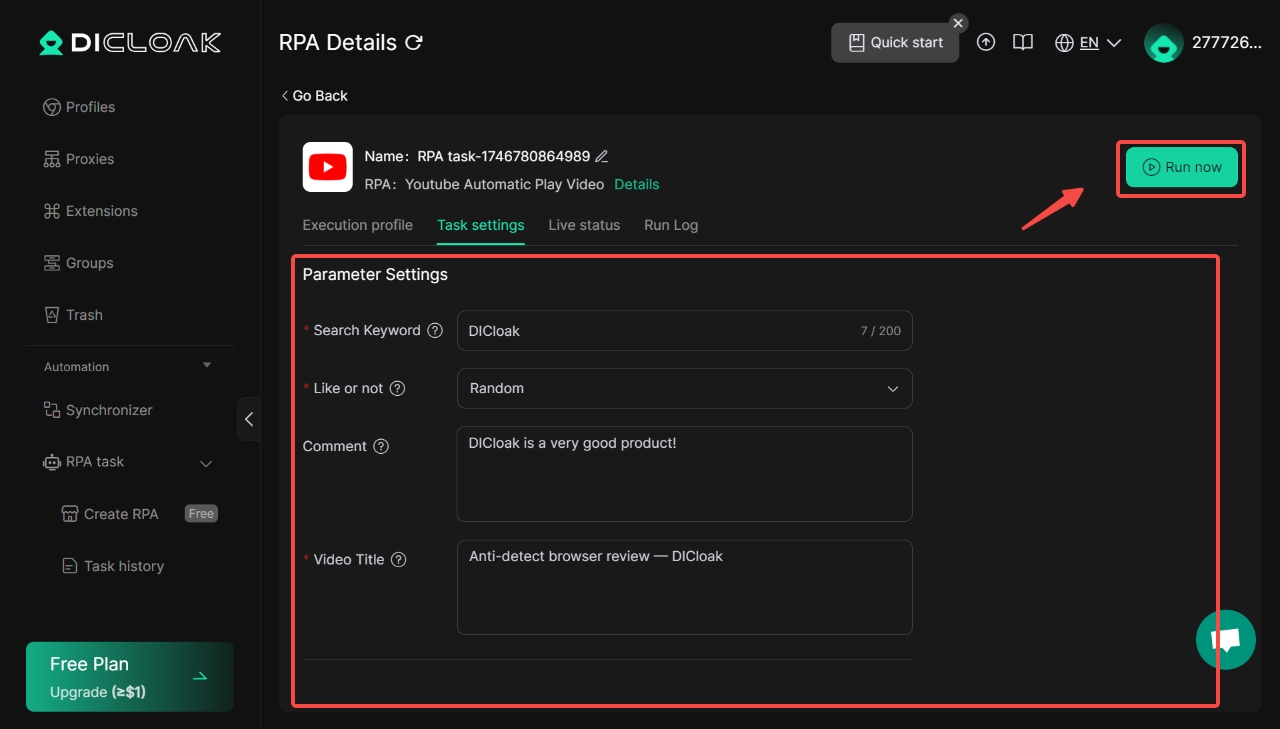
Task: Click the Run now button
Action: (x=1182, y=168)
